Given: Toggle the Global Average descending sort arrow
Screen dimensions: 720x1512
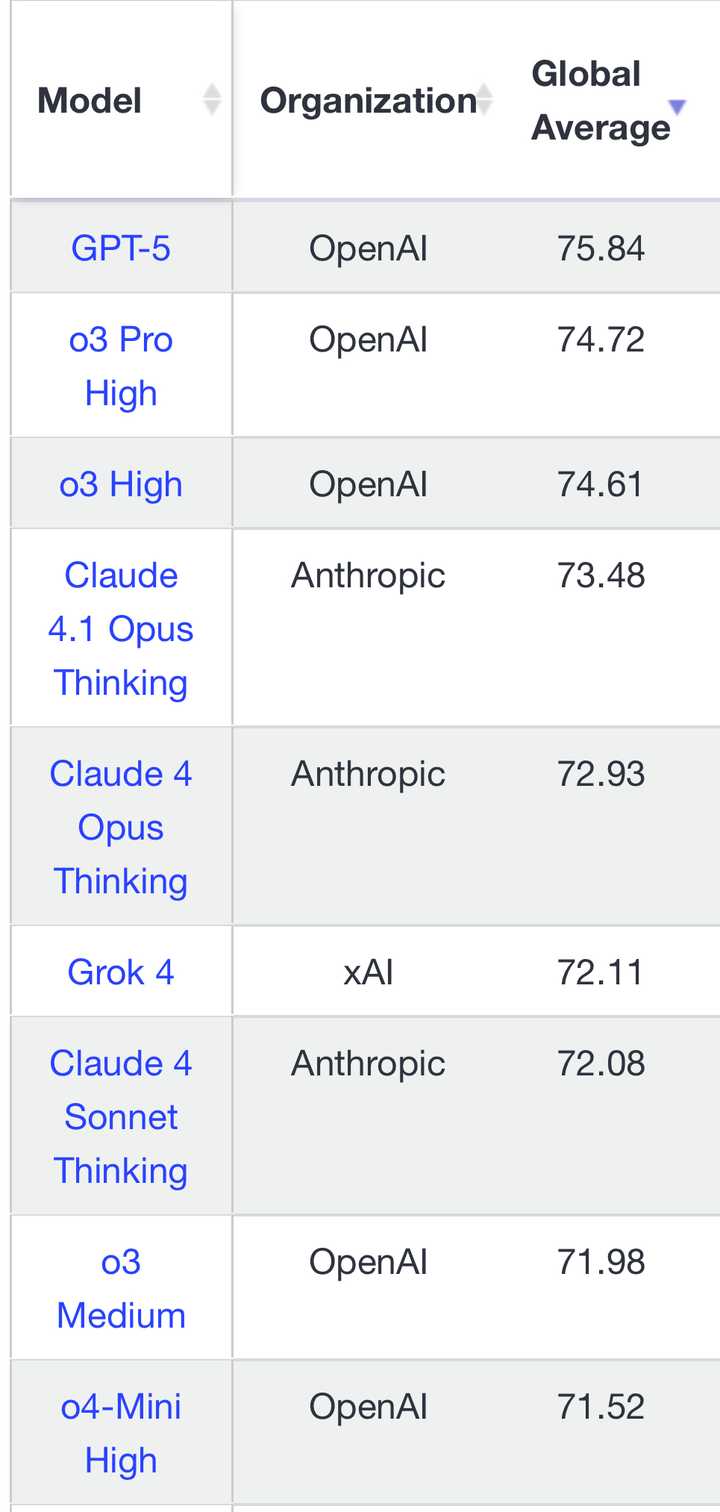Looking at the screenshot, I should coord(677,107).
